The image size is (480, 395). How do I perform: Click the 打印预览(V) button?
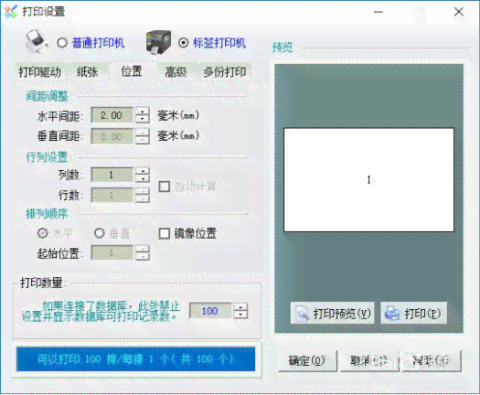click(332, 313)
